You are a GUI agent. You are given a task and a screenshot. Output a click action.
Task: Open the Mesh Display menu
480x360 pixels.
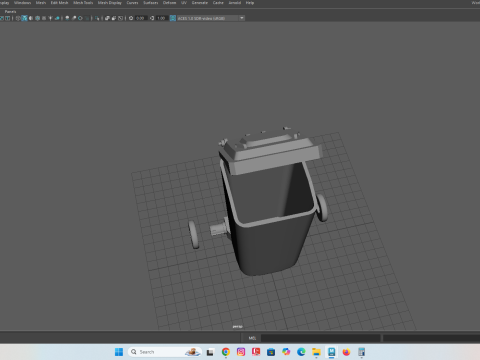(110, 3)
